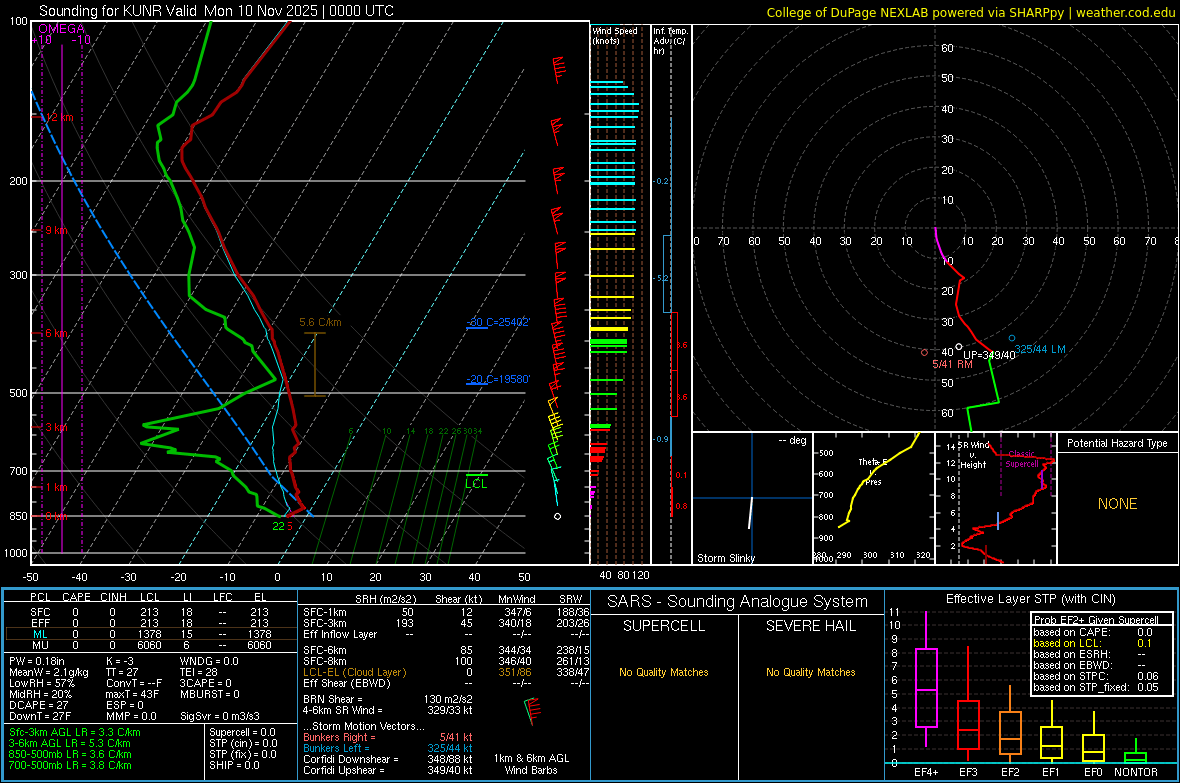Click the '700-500mb LR = 3.8 C/km' line
Viewport: 1180px width, 783px height.
pos(70,765)
